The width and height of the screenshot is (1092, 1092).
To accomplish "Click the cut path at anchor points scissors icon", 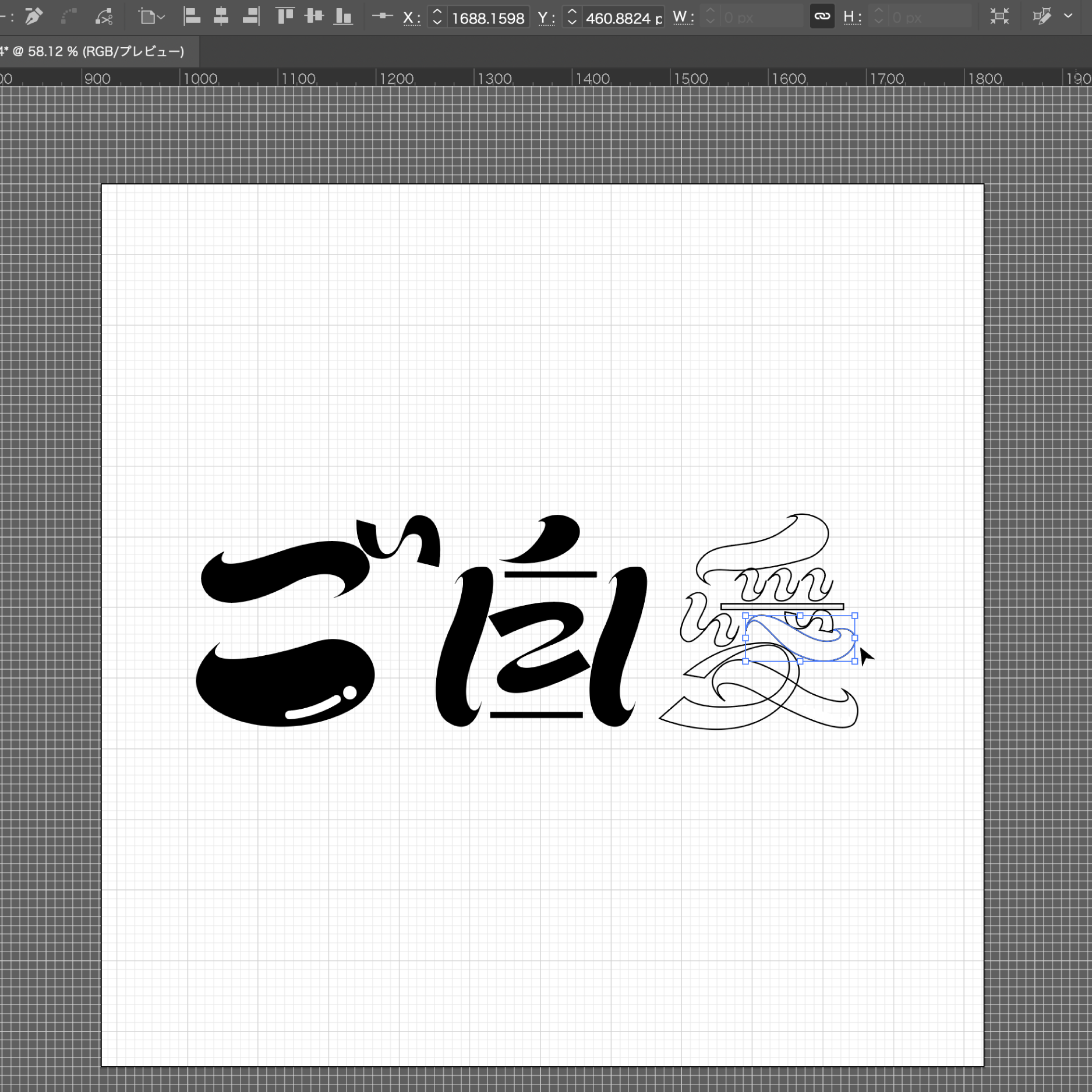I will click(x=104, y=16).
